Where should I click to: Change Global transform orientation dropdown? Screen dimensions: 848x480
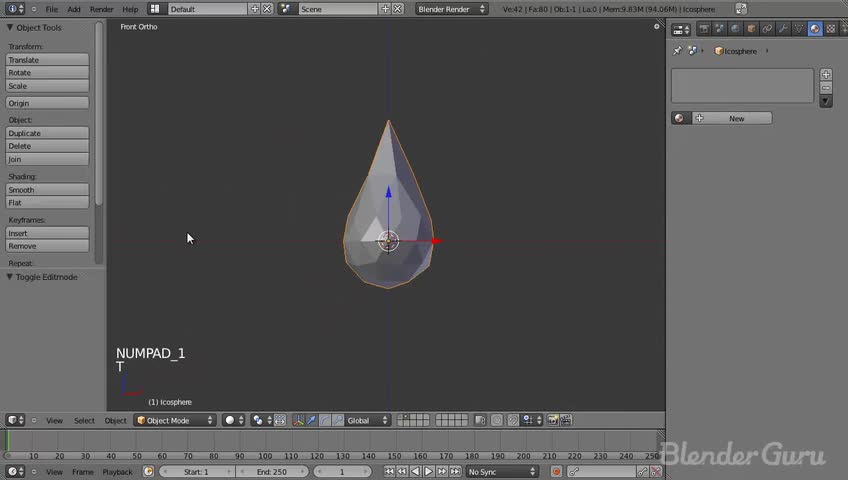(x=367, y=420)
